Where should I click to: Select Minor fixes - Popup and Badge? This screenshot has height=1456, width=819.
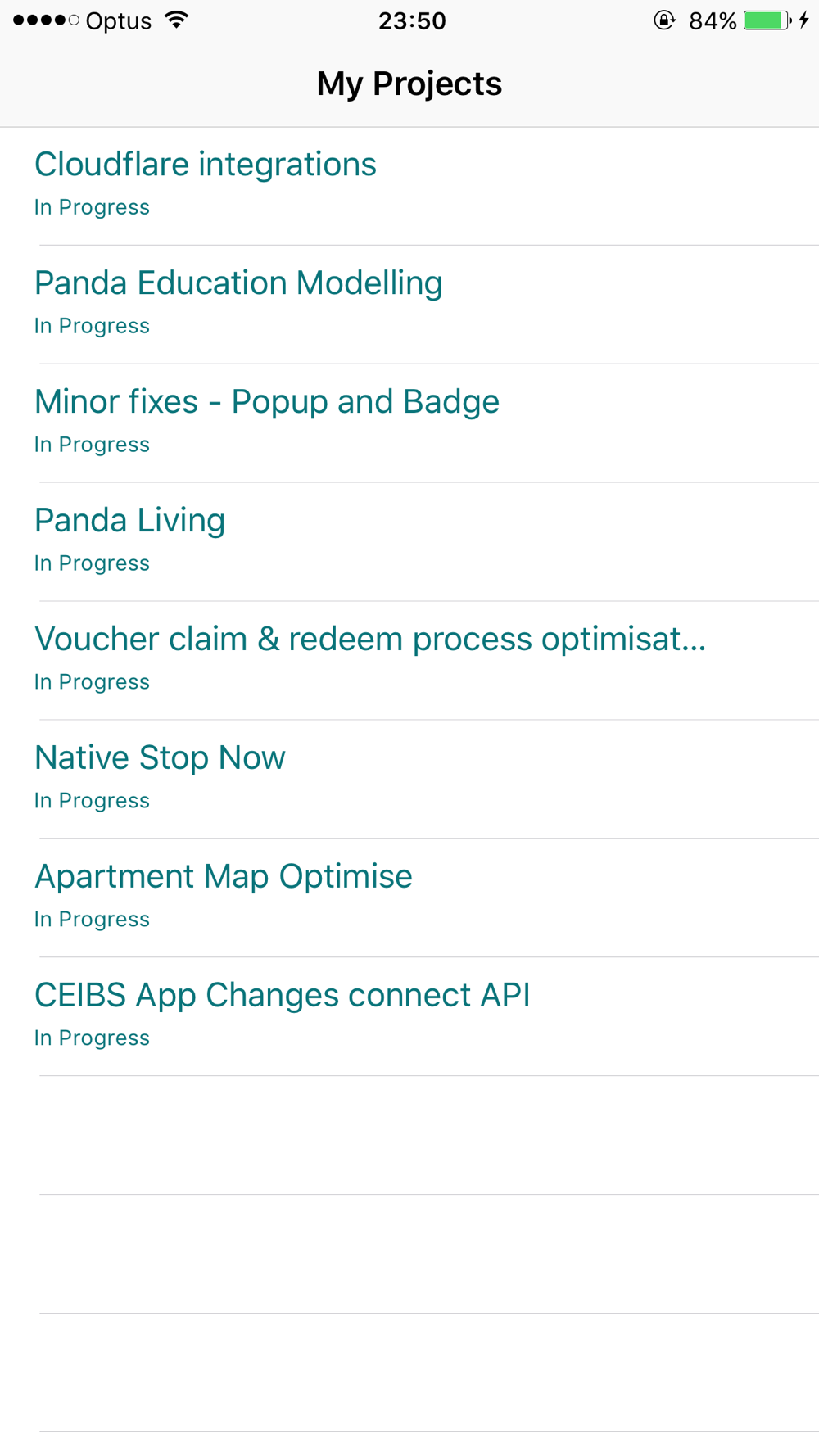click(409, 423)
